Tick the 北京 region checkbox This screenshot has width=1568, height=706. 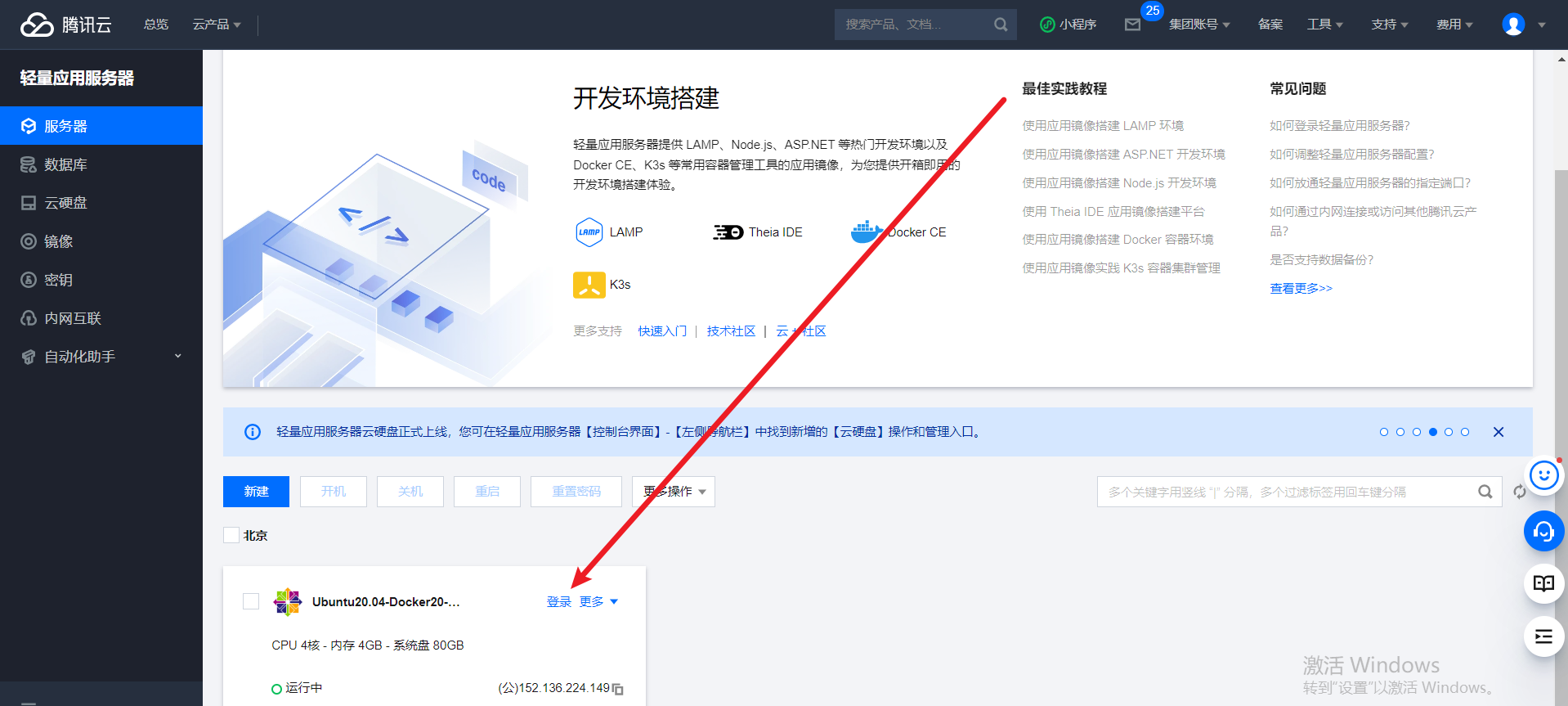click(231, 535)
